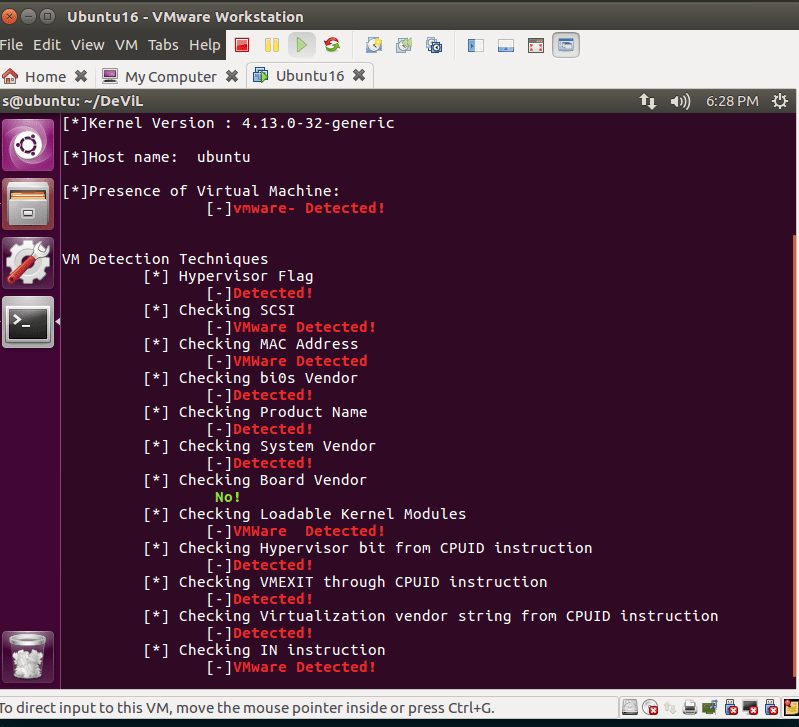Image resolution: width=799 pixels, height=727 pixels.
Task: Switch to the My Computer tab
Action: click(x=159, y=76)
